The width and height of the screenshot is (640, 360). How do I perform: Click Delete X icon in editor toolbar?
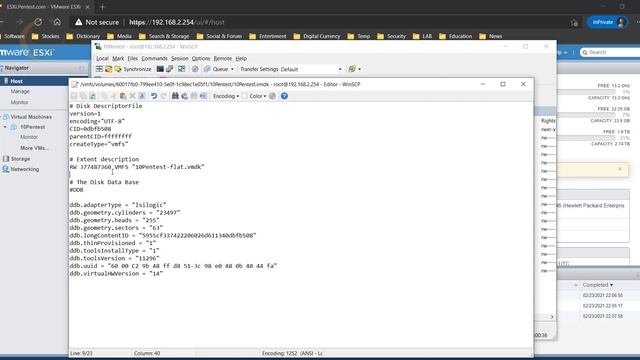[x=132, y=96]
